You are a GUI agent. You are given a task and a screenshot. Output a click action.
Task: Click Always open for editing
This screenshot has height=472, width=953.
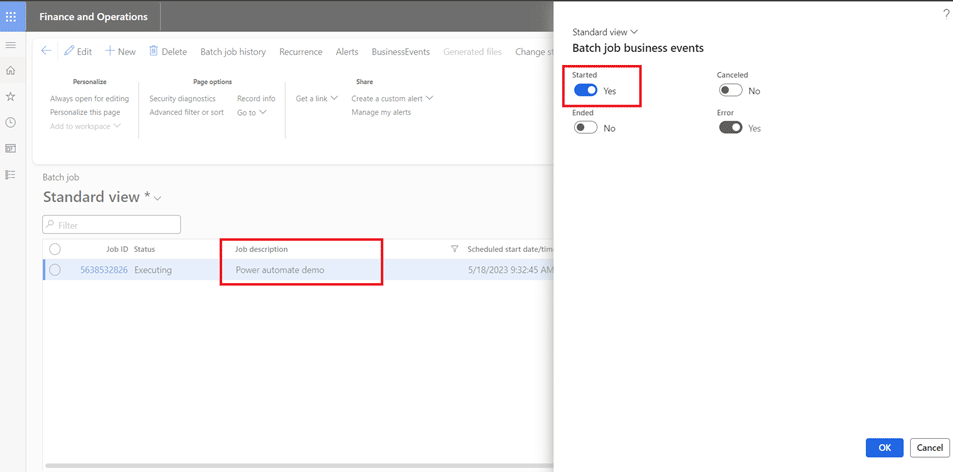click(x=89, y=98)
